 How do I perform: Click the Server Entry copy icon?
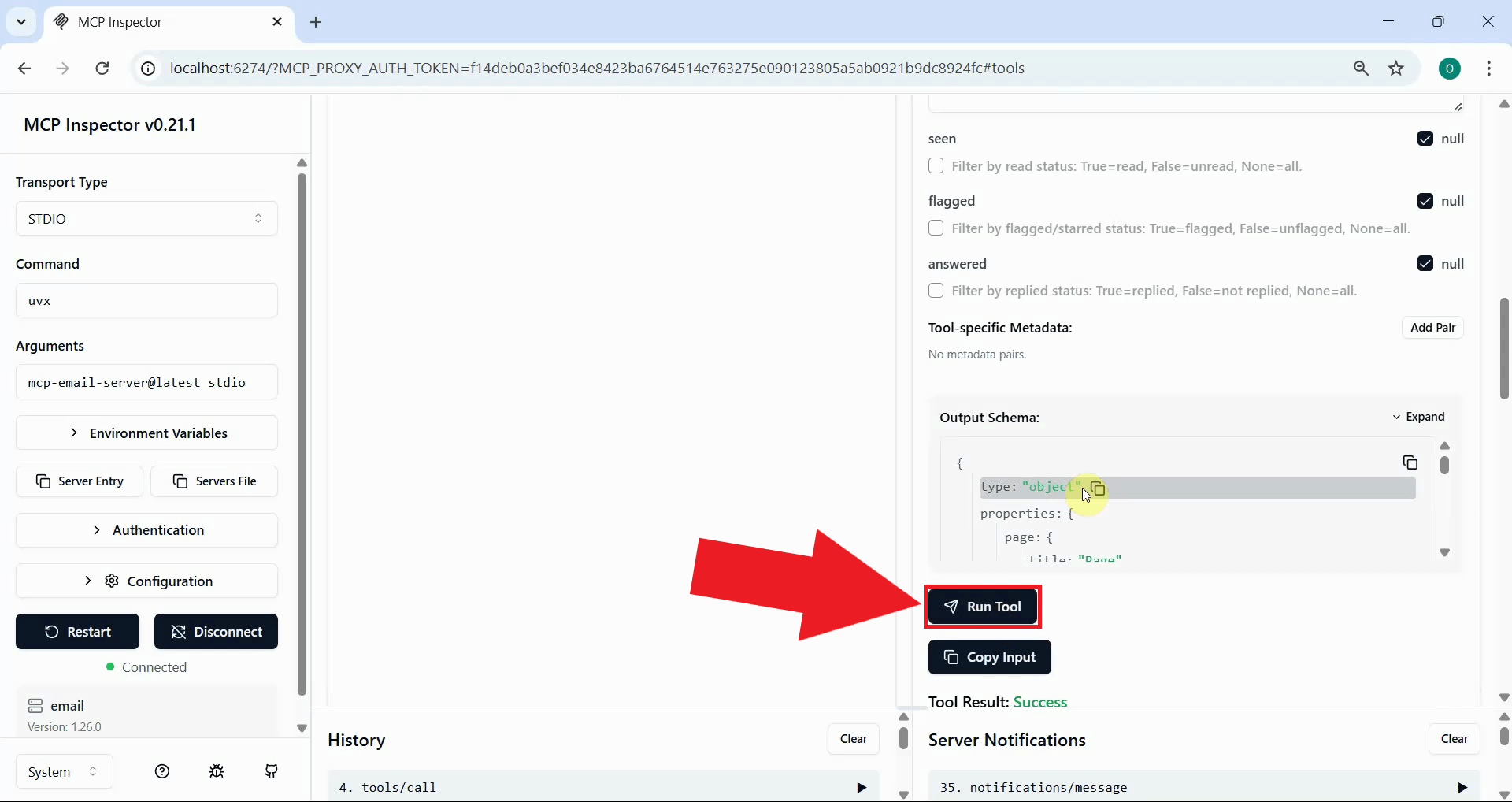coord(44,481)
